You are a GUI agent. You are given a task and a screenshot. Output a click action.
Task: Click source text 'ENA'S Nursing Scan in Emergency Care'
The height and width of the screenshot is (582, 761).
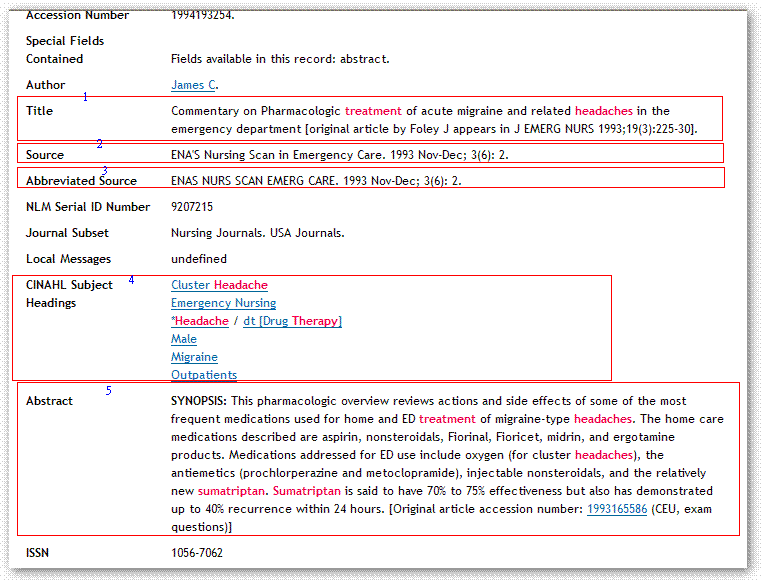pos(276,155)
